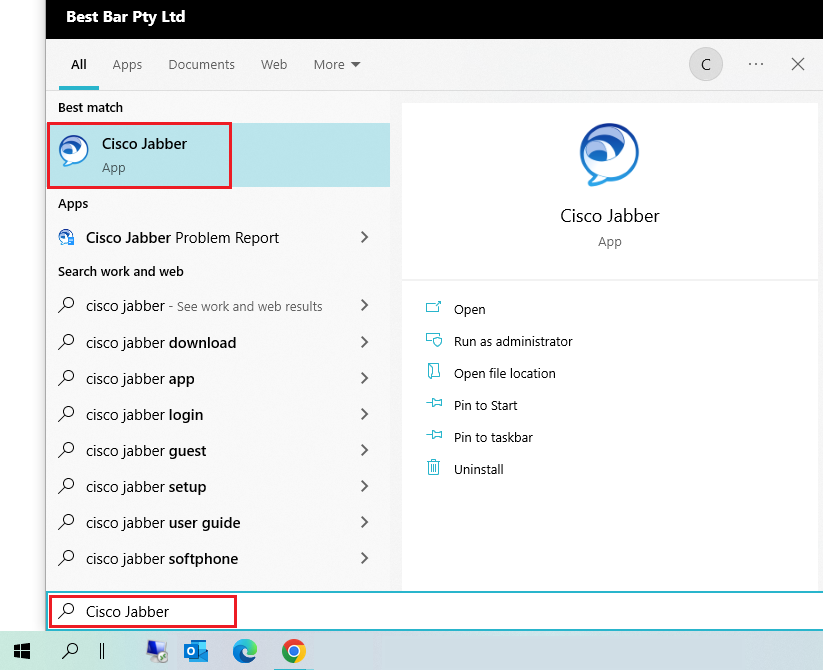Select 'cisco jabber setup' suggestion text
Viewport: 823px width, 670px height.
[146, 487]
